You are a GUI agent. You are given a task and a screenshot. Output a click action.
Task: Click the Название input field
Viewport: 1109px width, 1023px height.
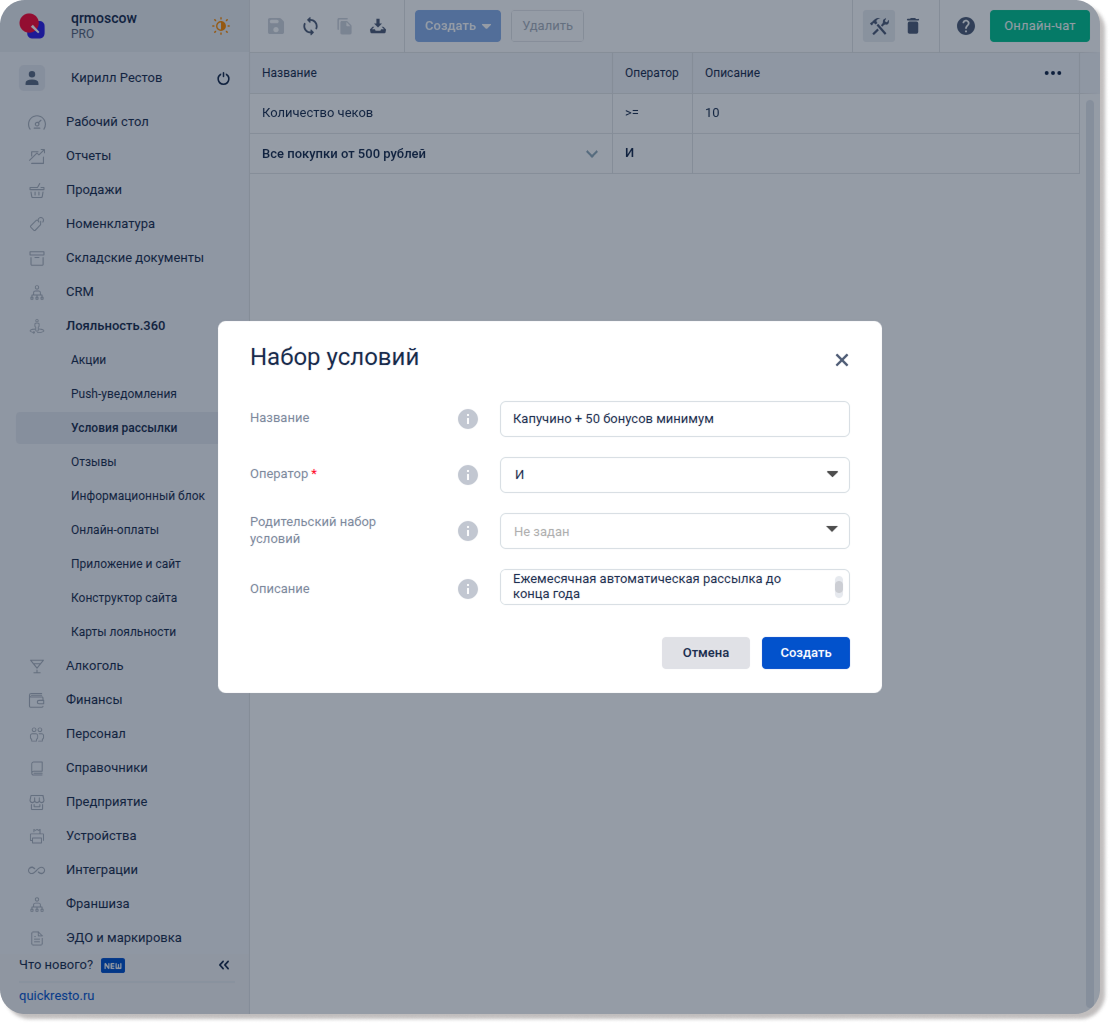[674, 419]
